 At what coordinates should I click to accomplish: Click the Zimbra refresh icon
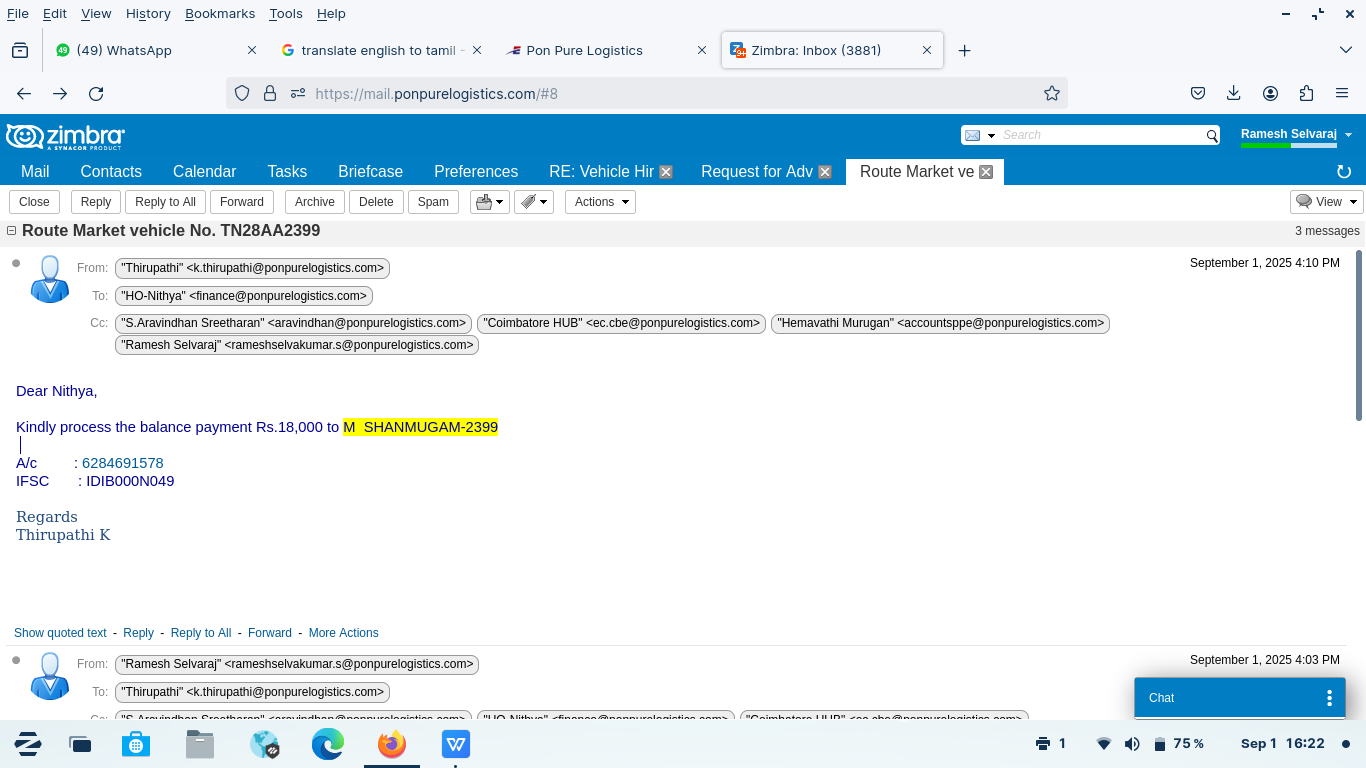(x=1344, y=172)
